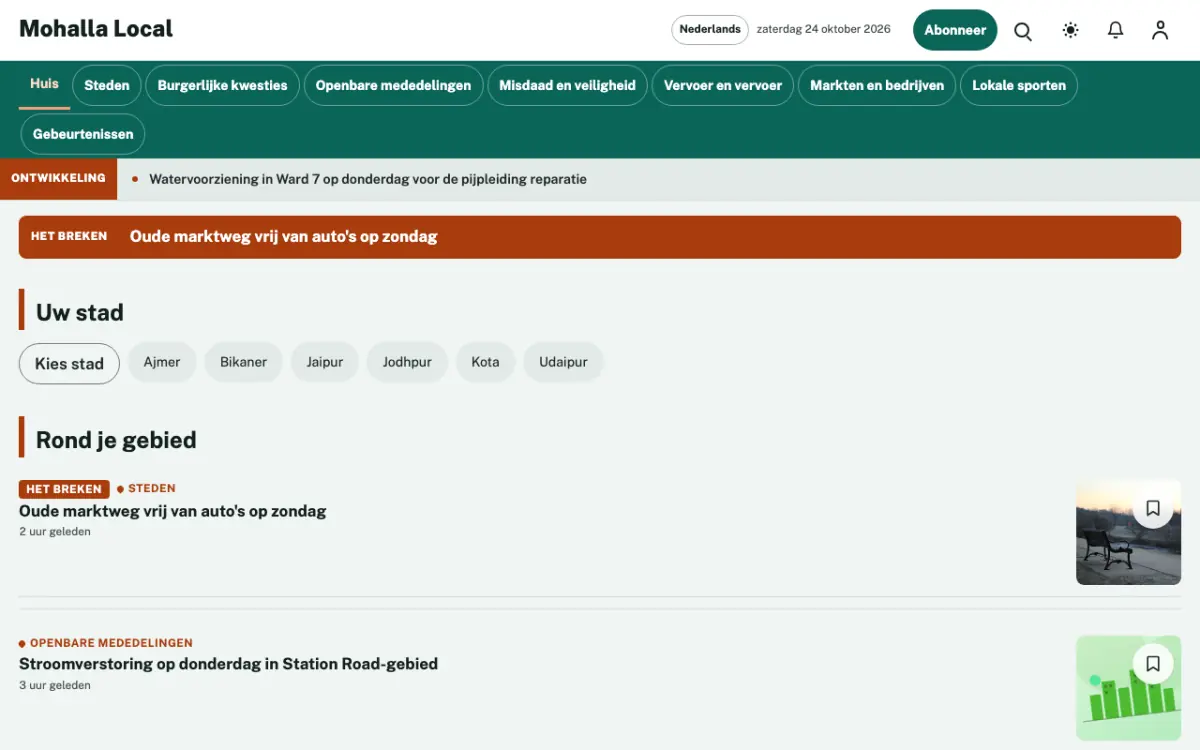
Task: Open user account profile icon
Action: pos(1160,31)
